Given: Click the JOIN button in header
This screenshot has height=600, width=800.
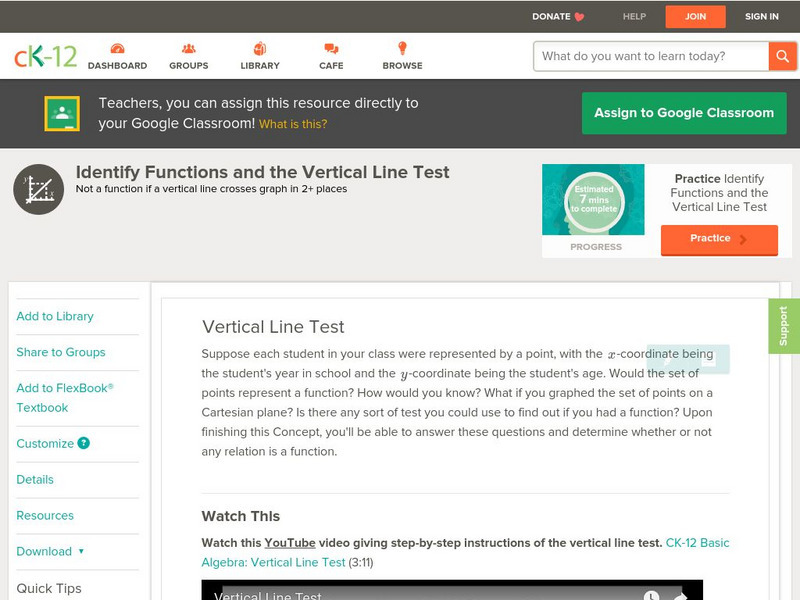Looking at the screenshot, I should pyautogui.click(x=696, y=16).
